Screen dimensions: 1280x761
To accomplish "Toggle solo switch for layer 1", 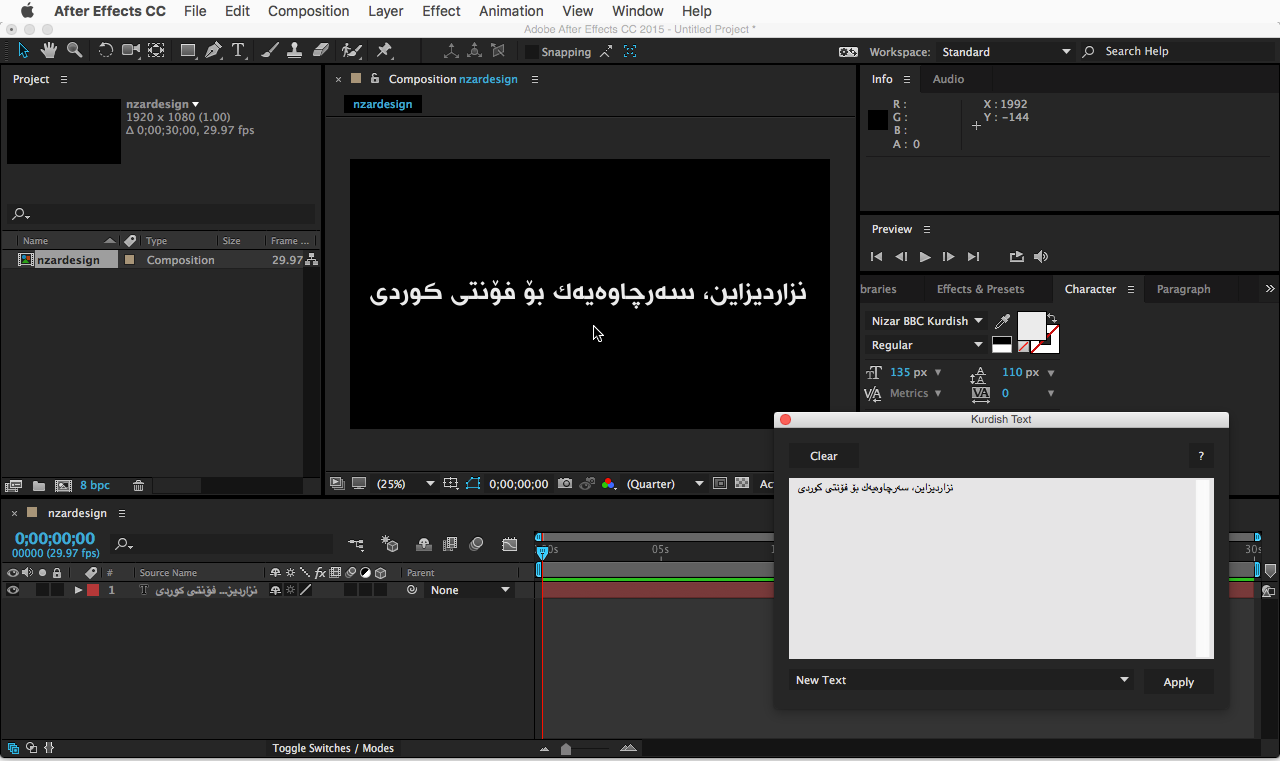I will coord(42,590).
